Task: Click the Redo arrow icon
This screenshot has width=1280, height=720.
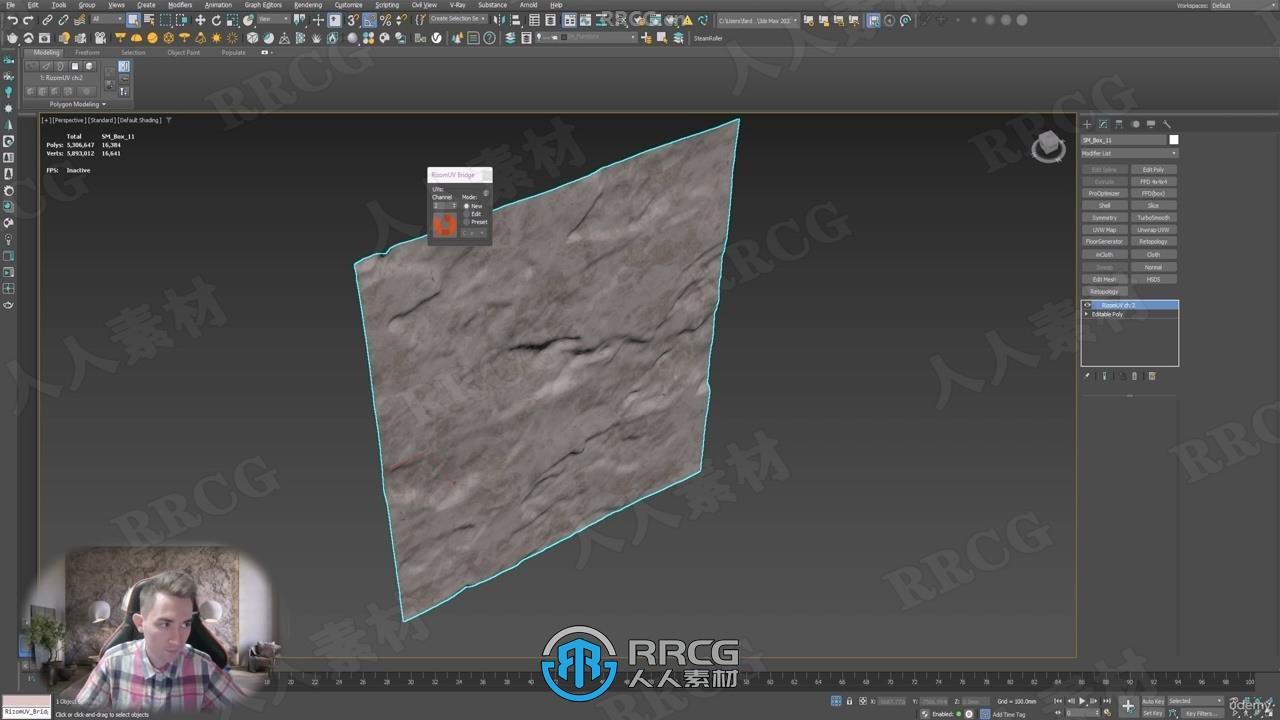Action: coord(29,20)
